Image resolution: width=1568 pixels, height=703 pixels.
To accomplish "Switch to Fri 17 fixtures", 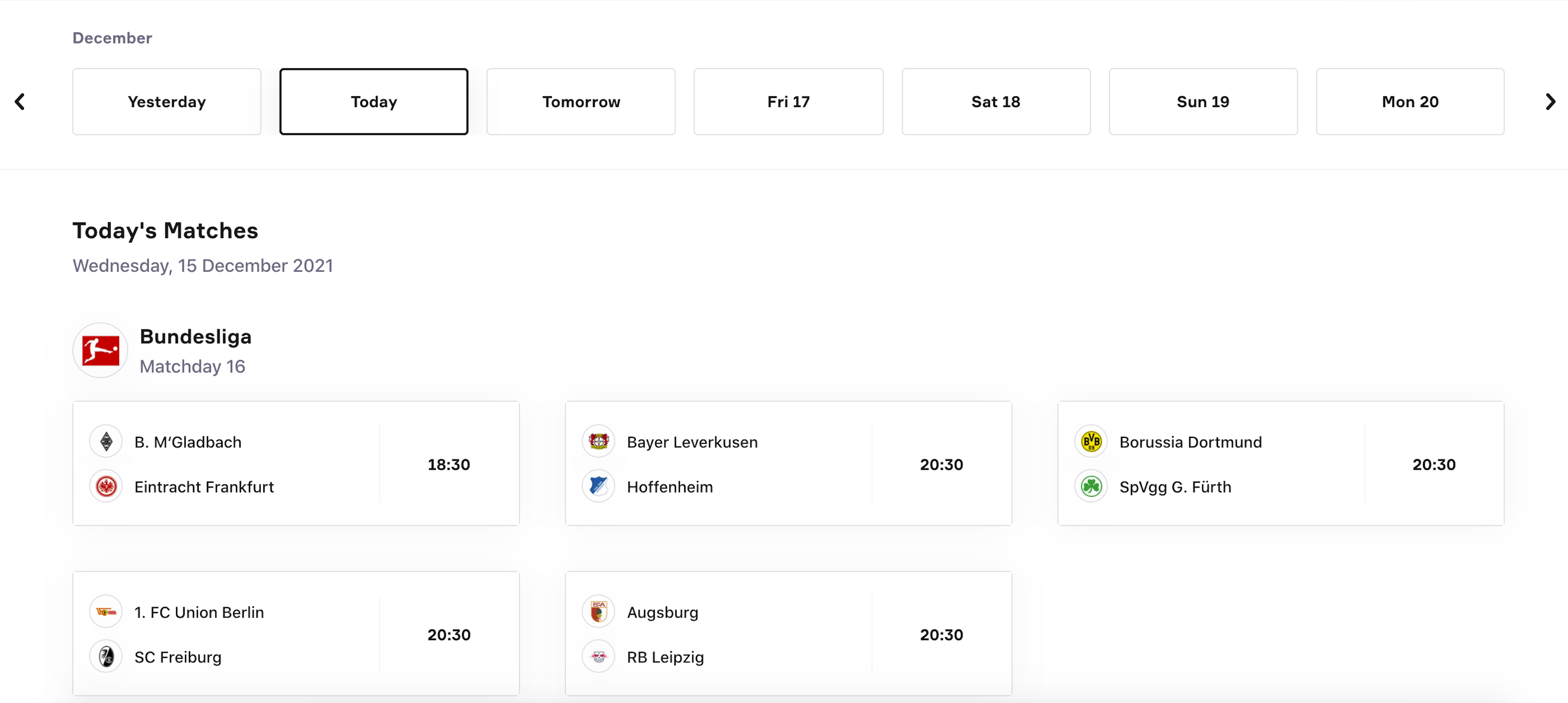I will click(788, 102).
